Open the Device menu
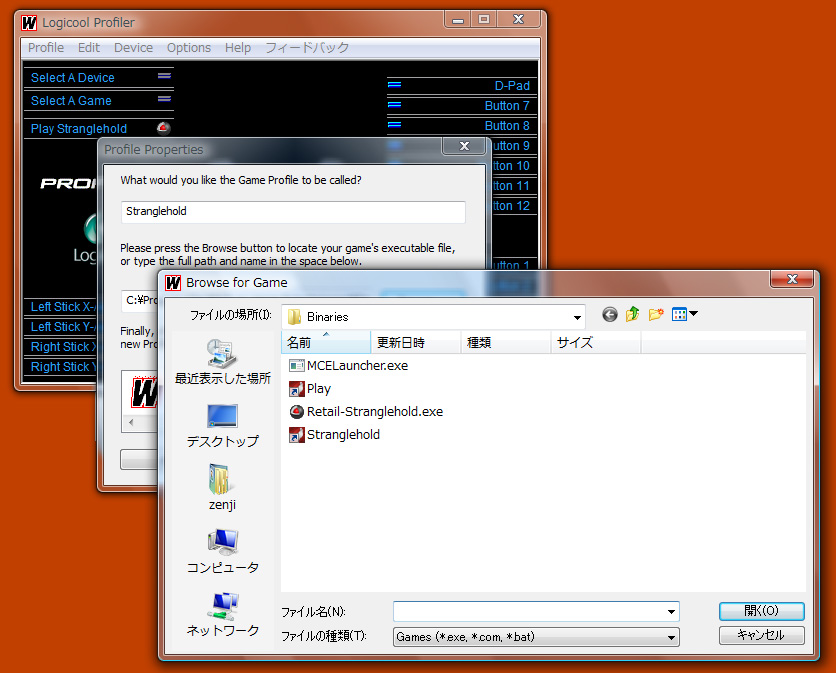The height and width of the screenshot is (673, 836). point(133,47)
